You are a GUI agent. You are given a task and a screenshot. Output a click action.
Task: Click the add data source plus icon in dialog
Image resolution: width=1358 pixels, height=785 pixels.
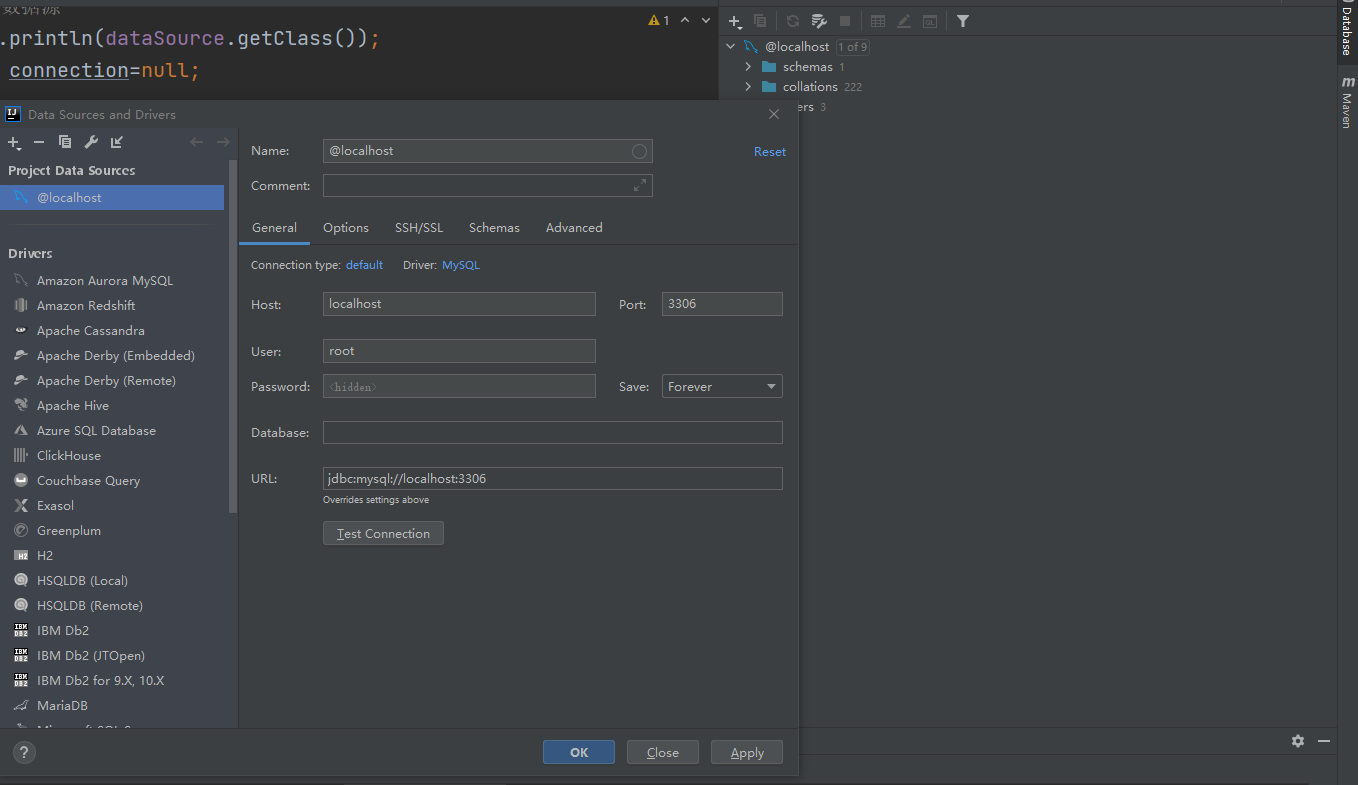tap(14, 143)
